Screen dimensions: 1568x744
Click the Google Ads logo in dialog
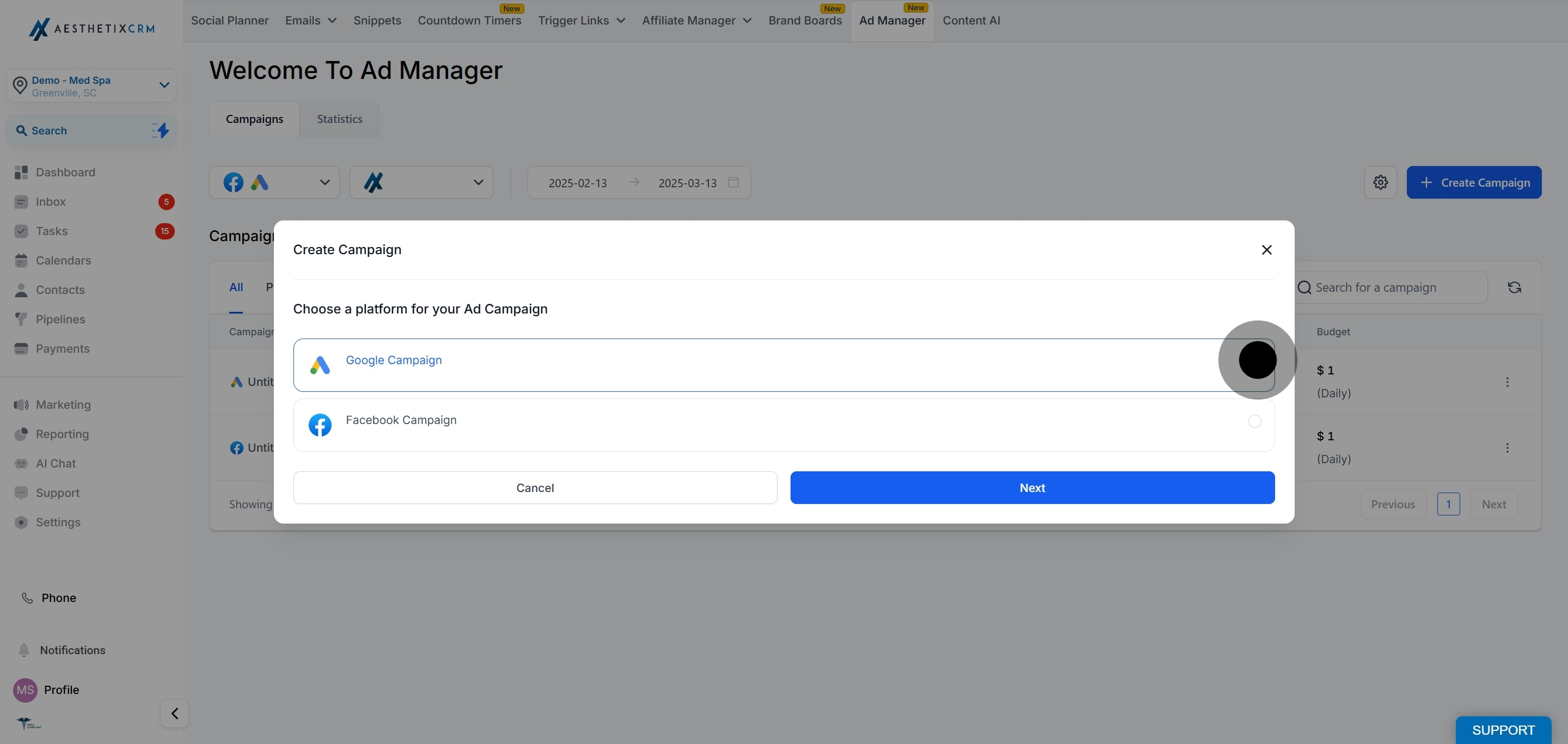(320, 365)
